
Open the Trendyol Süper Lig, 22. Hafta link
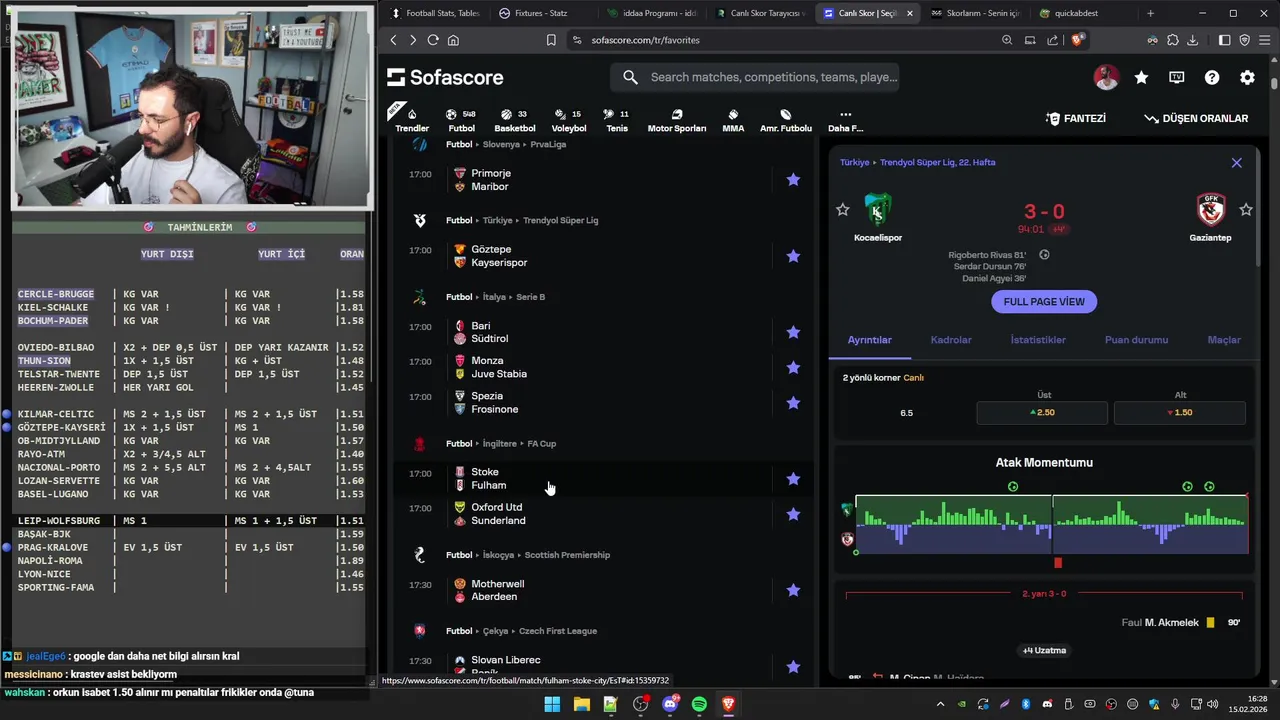click(937, 162)
